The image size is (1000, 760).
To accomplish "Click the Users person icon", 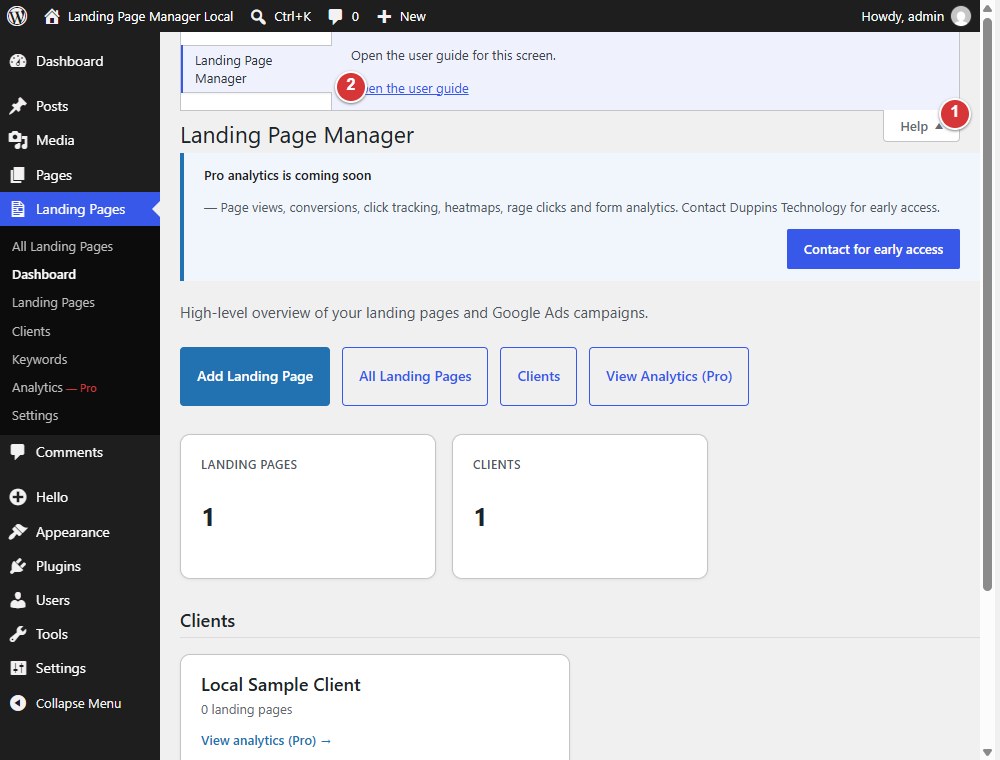I will (x=18, y=600).
